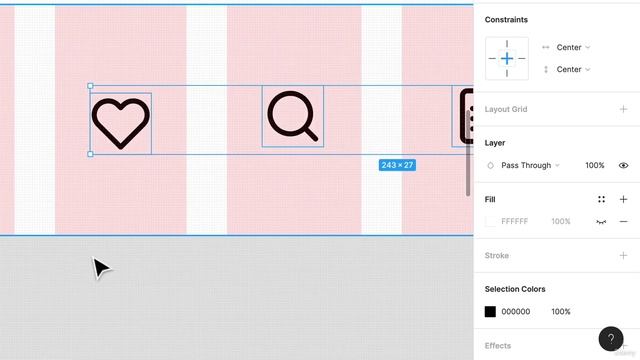
Task: Toggle layer visibility eye icon
Action: coord(623,165)
